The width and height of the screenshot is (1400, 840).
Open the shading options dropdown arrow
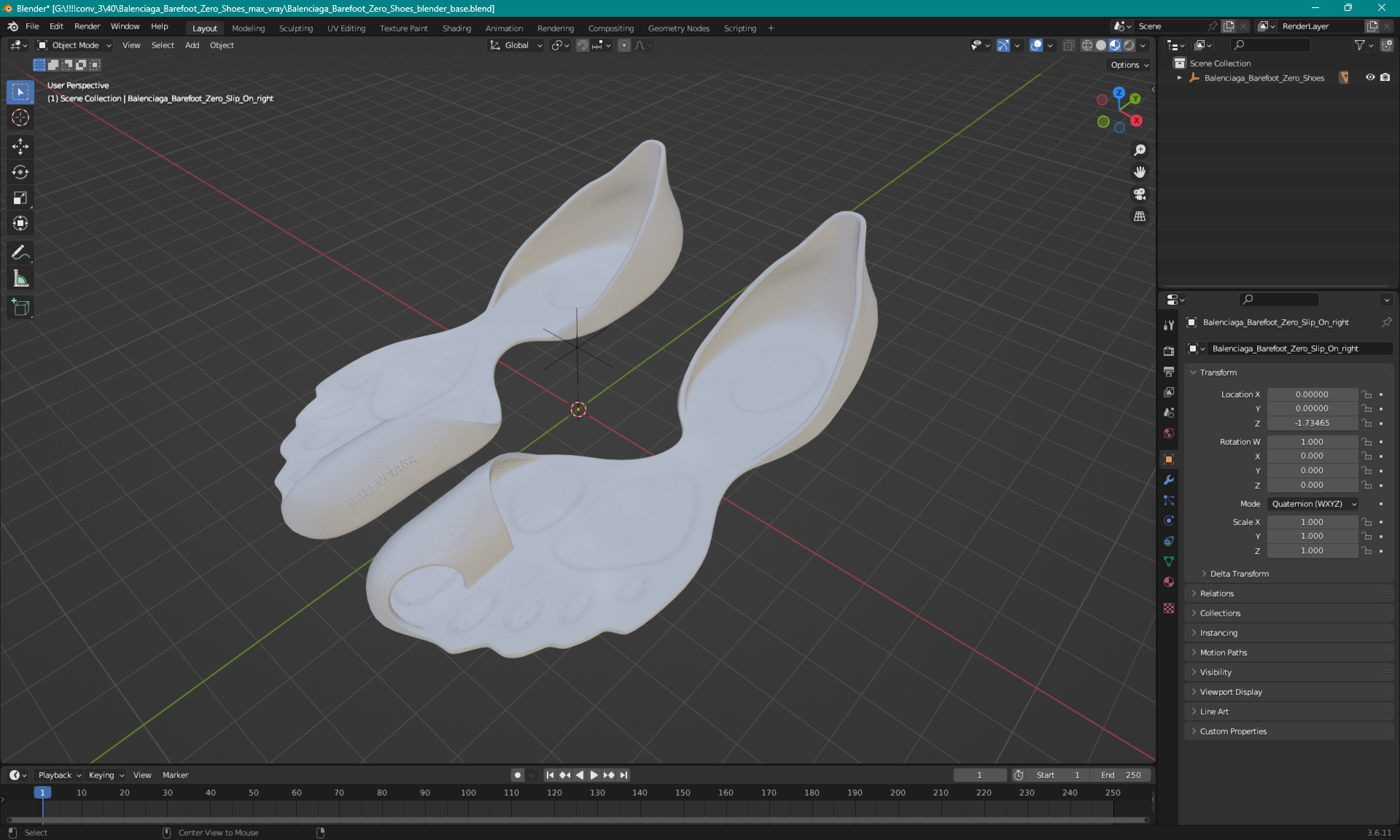pyautogui.click(x=1143, y=45)
